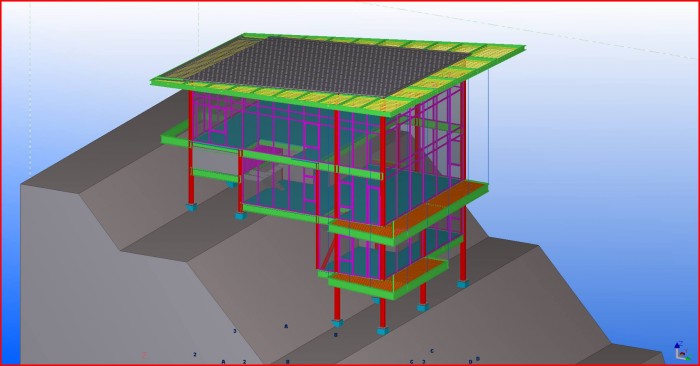Select the thin blue hanger rod beside roof
The image size is (700, 366).
click(x=488, y=125)
